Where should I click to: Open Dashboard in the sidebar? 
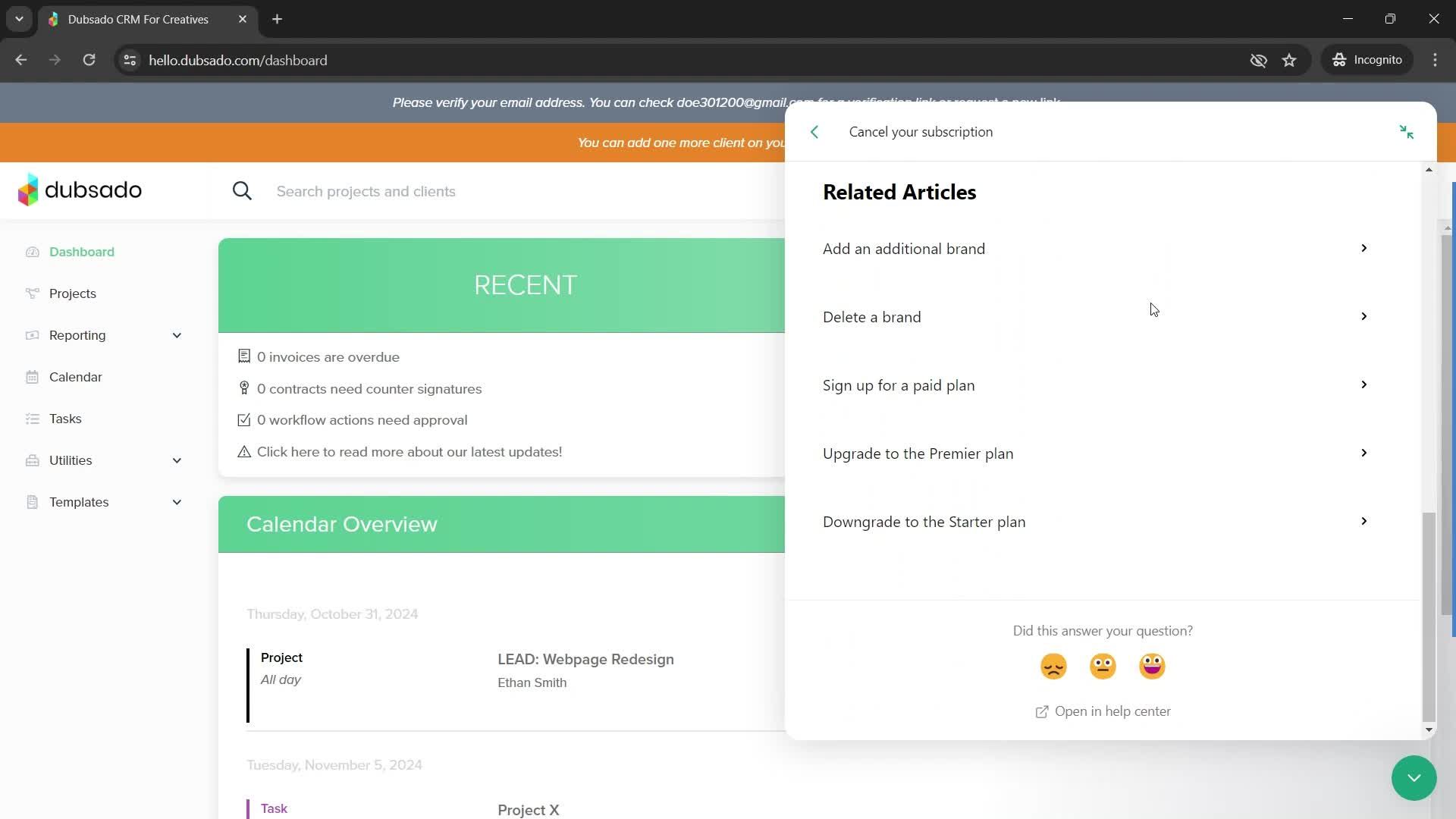[82, 252]
